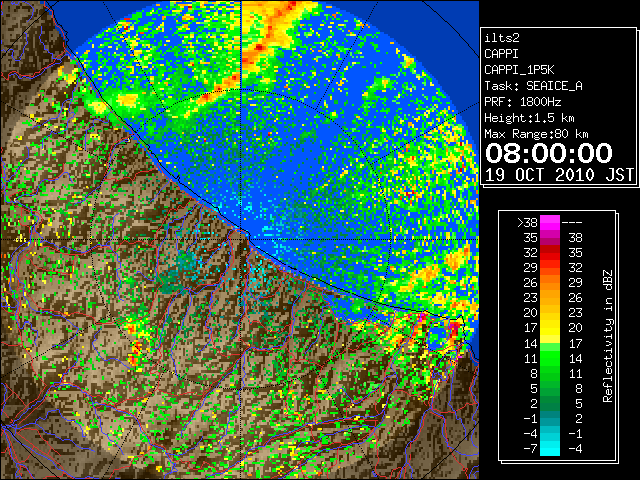Select the dark green 2 to 5 swatch

[550, 403]
